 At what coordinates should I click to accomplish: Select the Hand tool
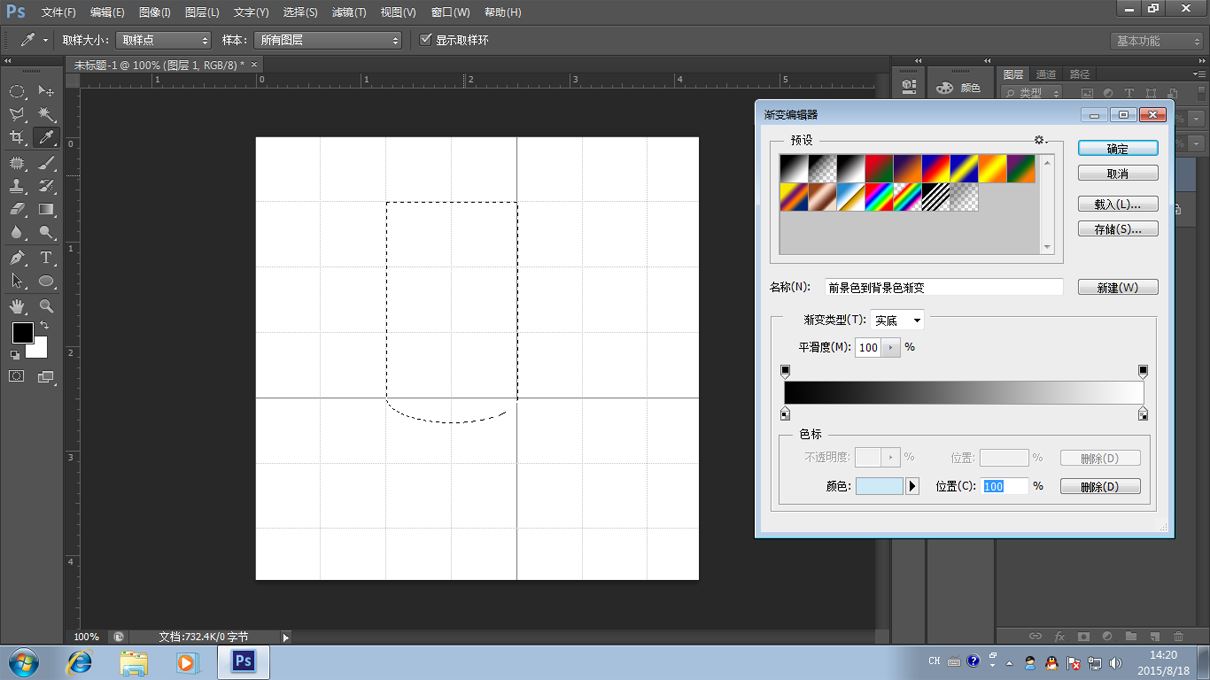click(17, 306)
